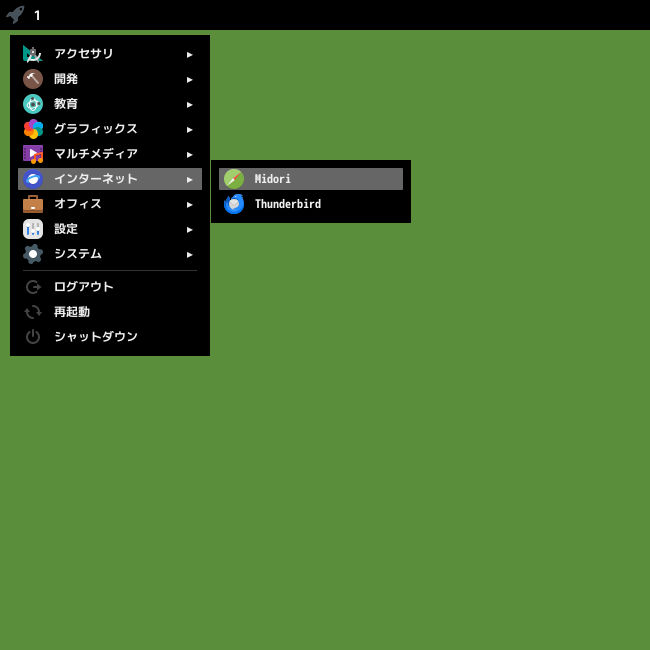Image resolution: width=650 pixels, height=650 pixels.
Task: Click the Midori compass icon
Action: point(234,179)
